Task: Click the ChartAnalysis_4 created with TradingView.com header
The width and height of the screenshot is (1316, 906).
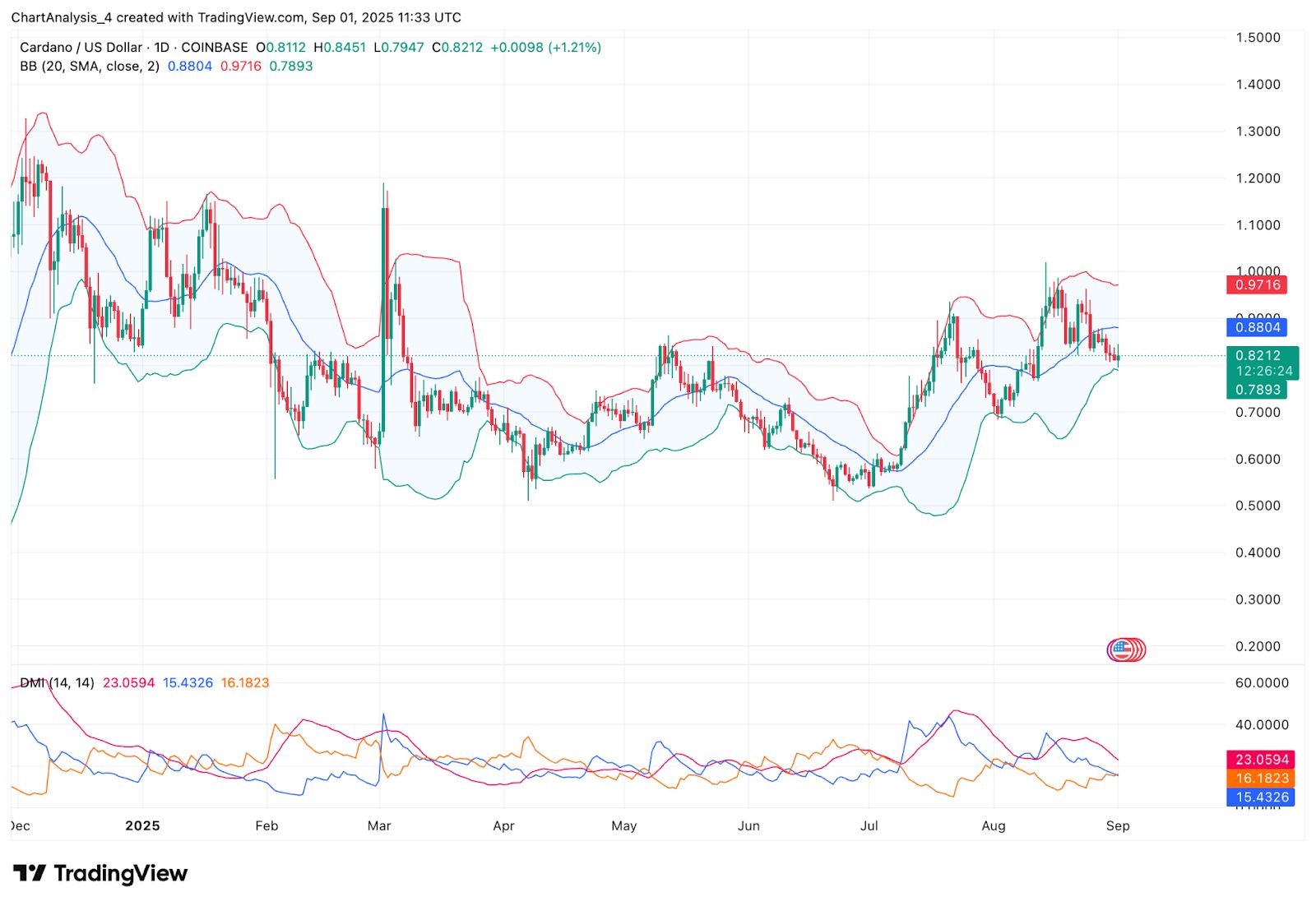Action: (x=235, y=17)
